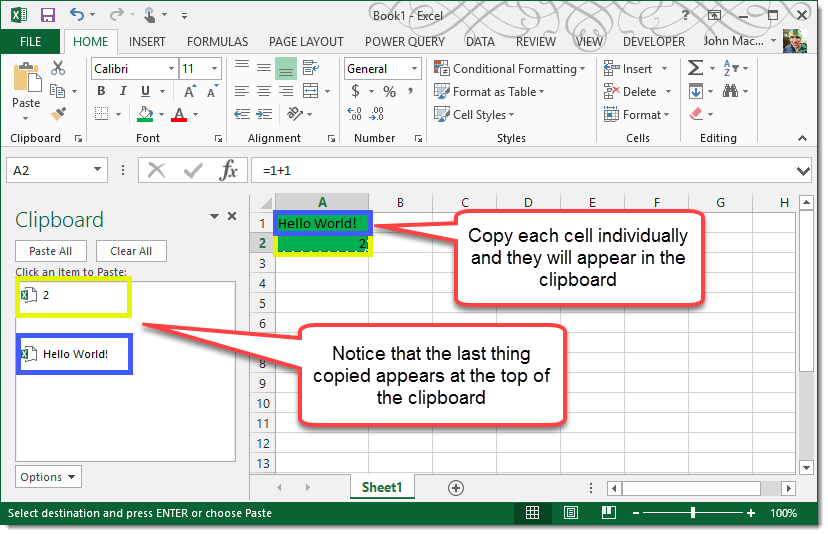This screenshot has width=828, height=535.
Task: Click the Redo arrow icon
Action: pos(116,15)
